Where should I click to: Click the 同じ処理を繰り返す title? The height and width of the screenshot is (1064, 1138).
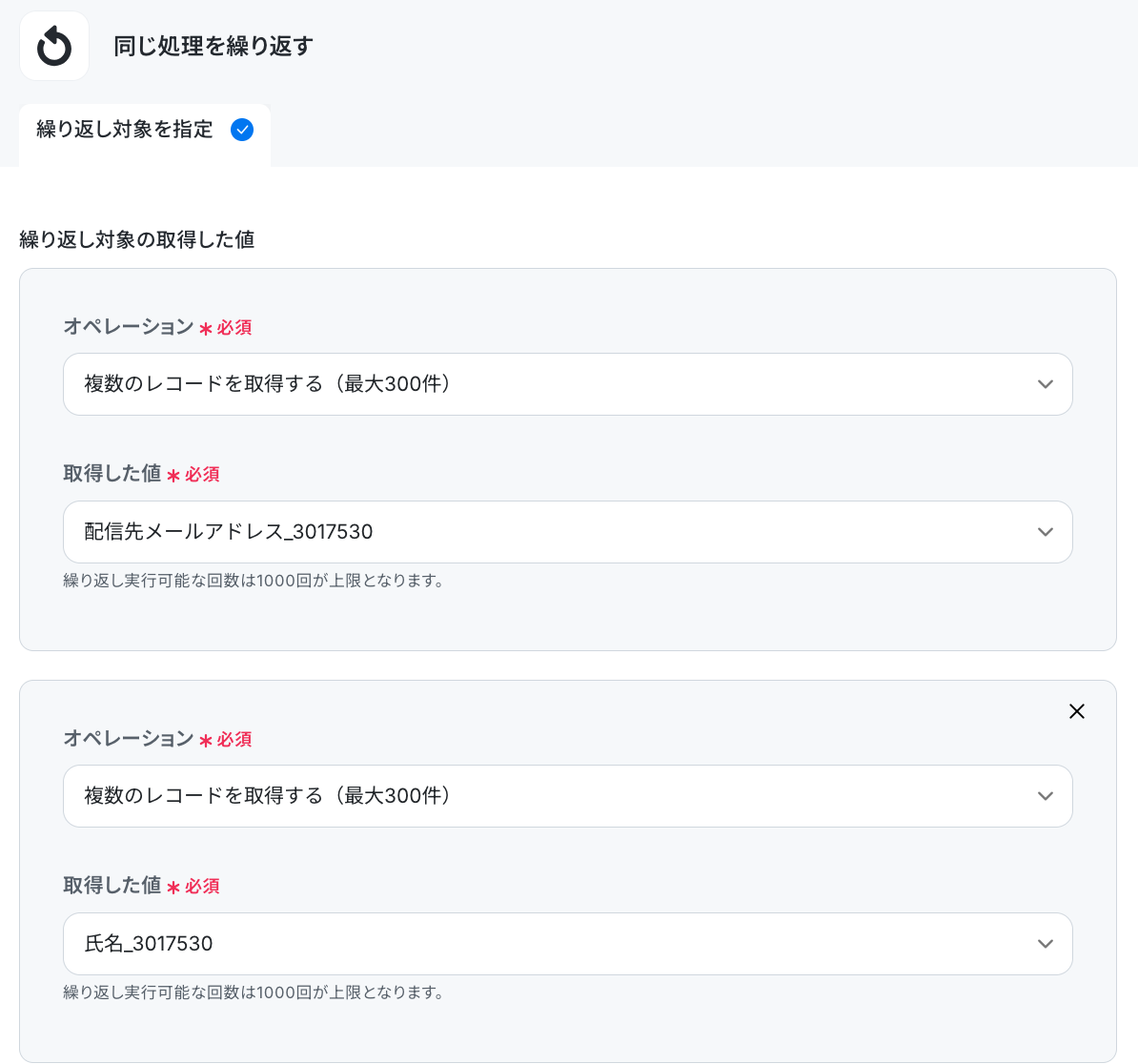tap(213, 46)
